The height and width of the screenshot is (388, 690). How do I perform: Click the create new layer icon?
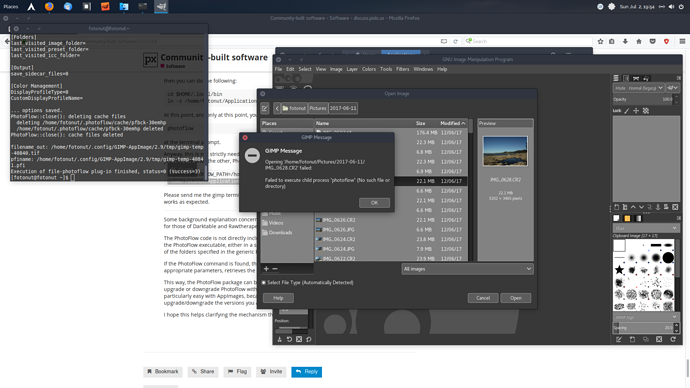617,207
